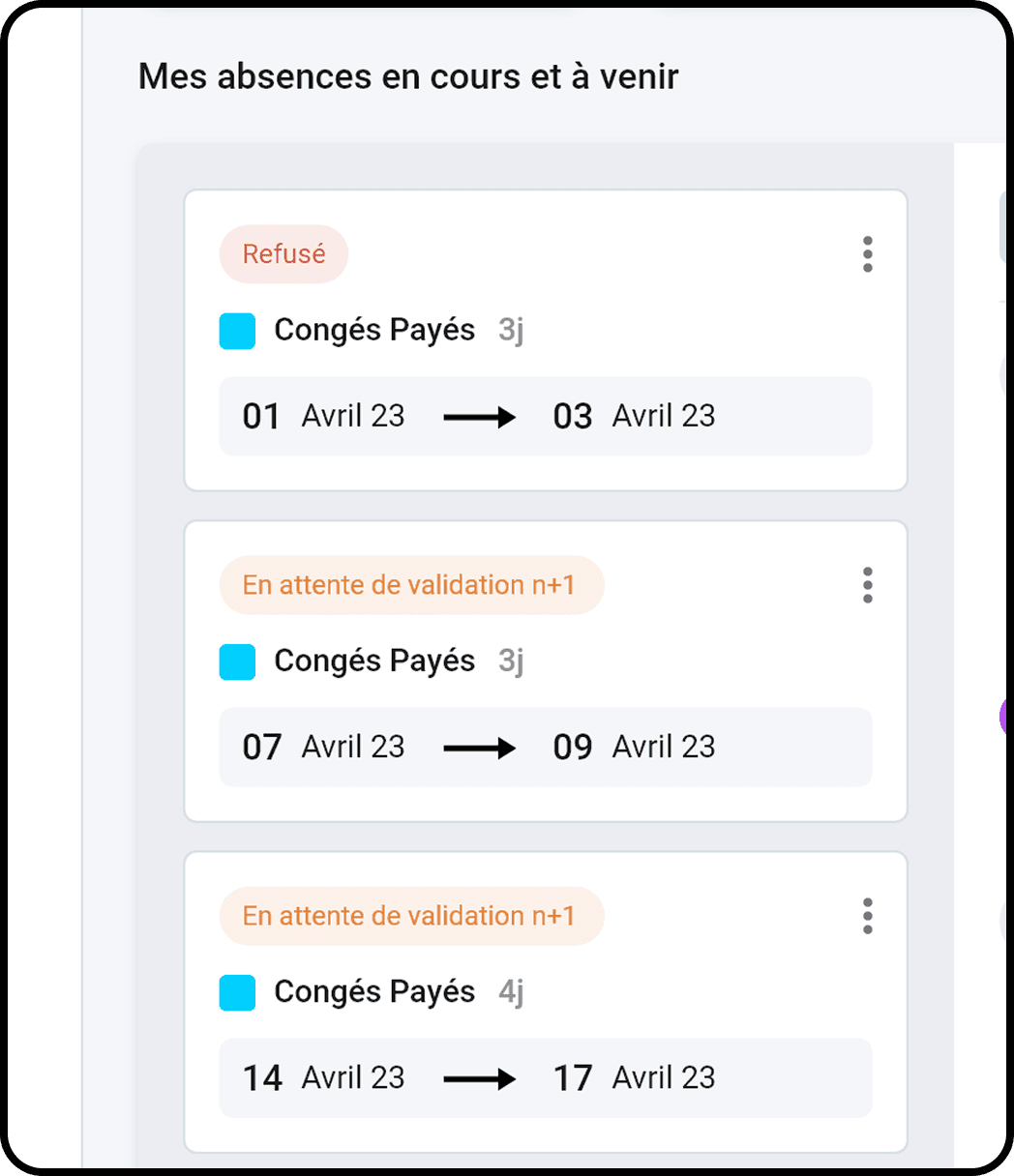Screen dimensions: 1014x1176
Task: Click the blue color square on the Refusé card
Action: pos(237,331)
